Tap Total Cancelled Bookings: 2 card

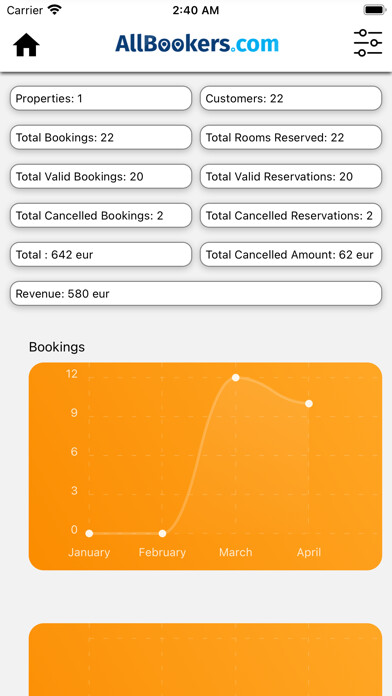tap(101, 215)
